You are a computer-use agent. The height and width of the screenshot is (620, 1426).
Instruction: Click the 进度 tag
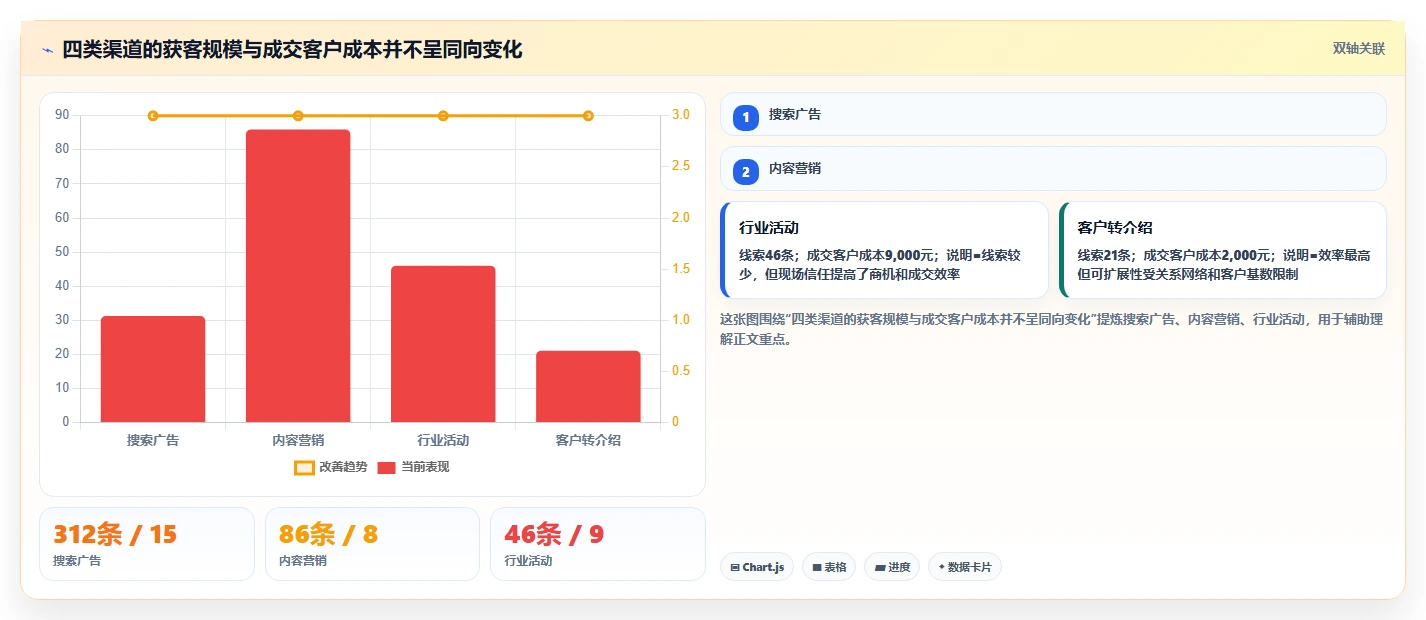[x=892, y=567]
